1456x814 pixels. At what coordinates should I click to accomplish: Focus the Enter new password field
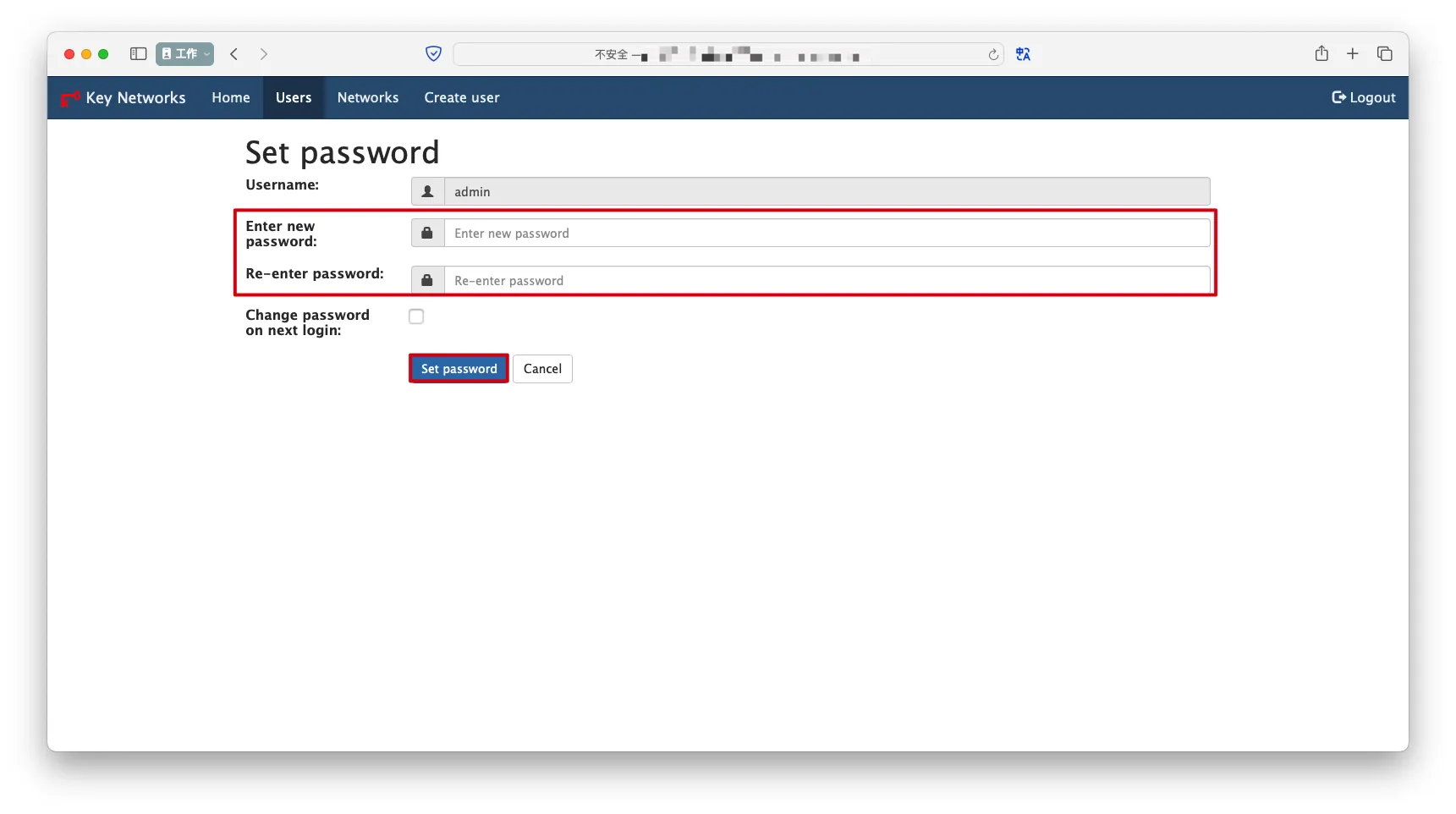click(x=826, y=234)
